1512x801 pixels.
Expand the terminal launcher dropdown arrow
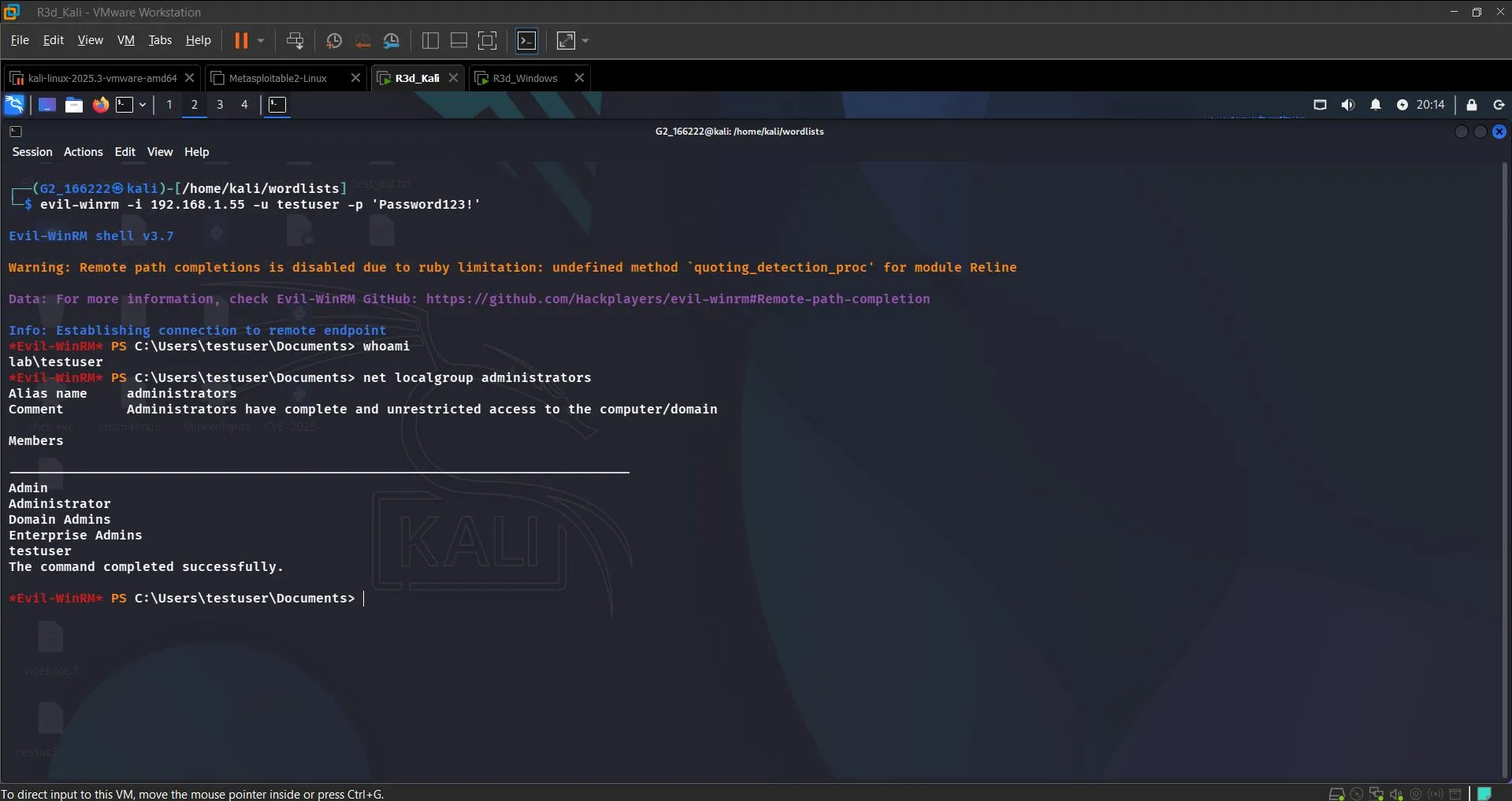click(143, 105)
